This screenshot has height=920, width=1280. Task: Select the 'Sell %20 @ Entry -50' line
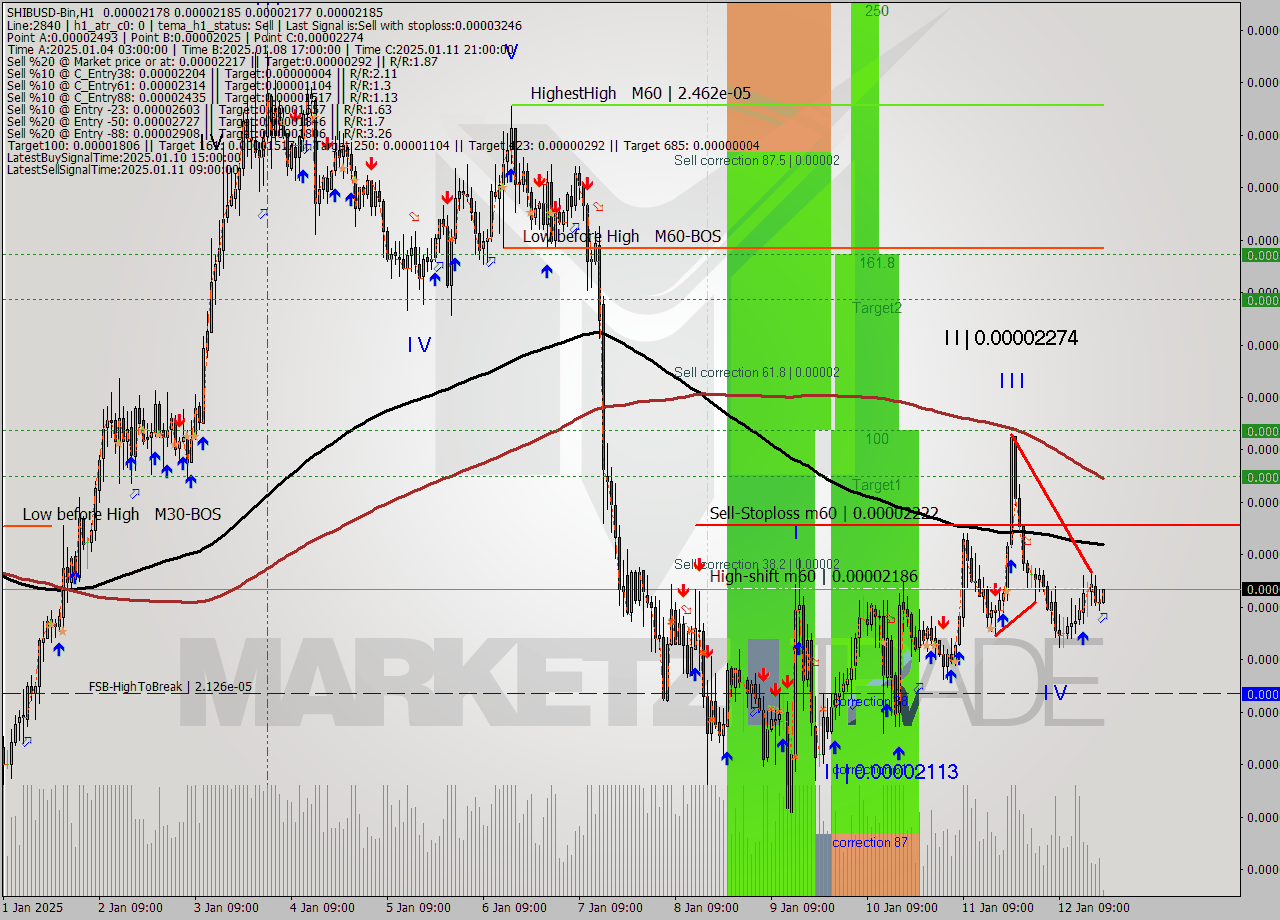click(x=198, y=122)
